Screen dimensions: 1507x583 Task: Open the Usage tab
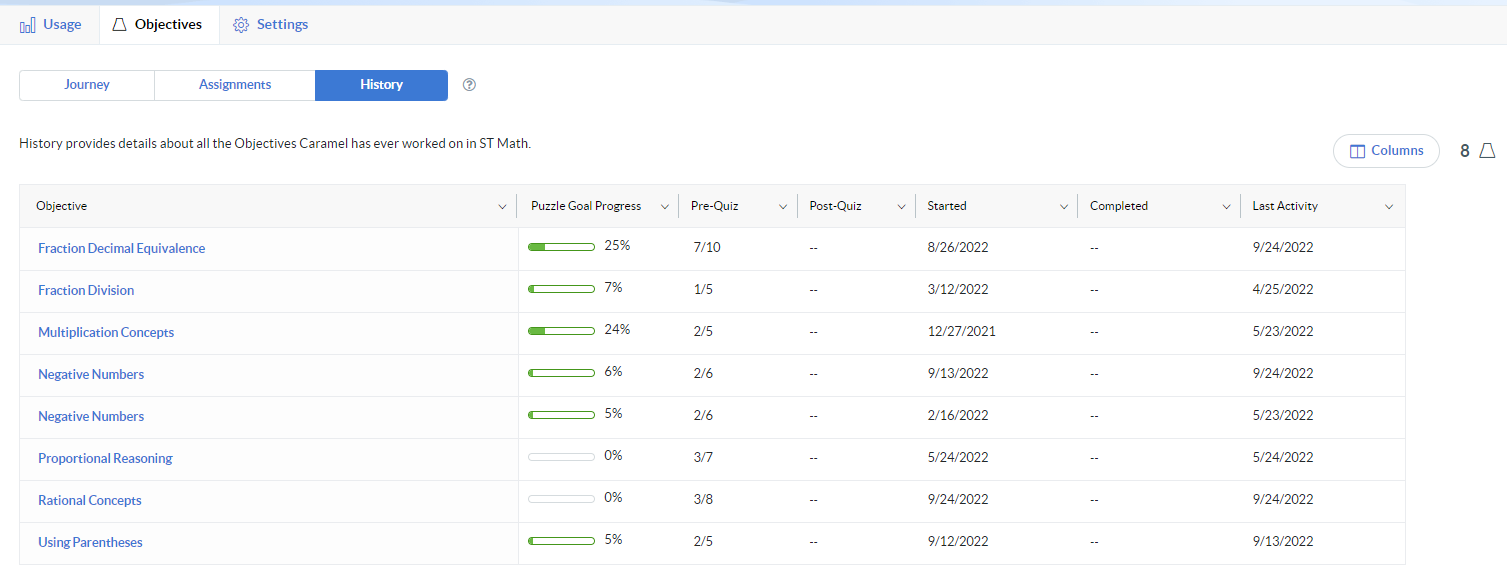[x=50, y=24]
